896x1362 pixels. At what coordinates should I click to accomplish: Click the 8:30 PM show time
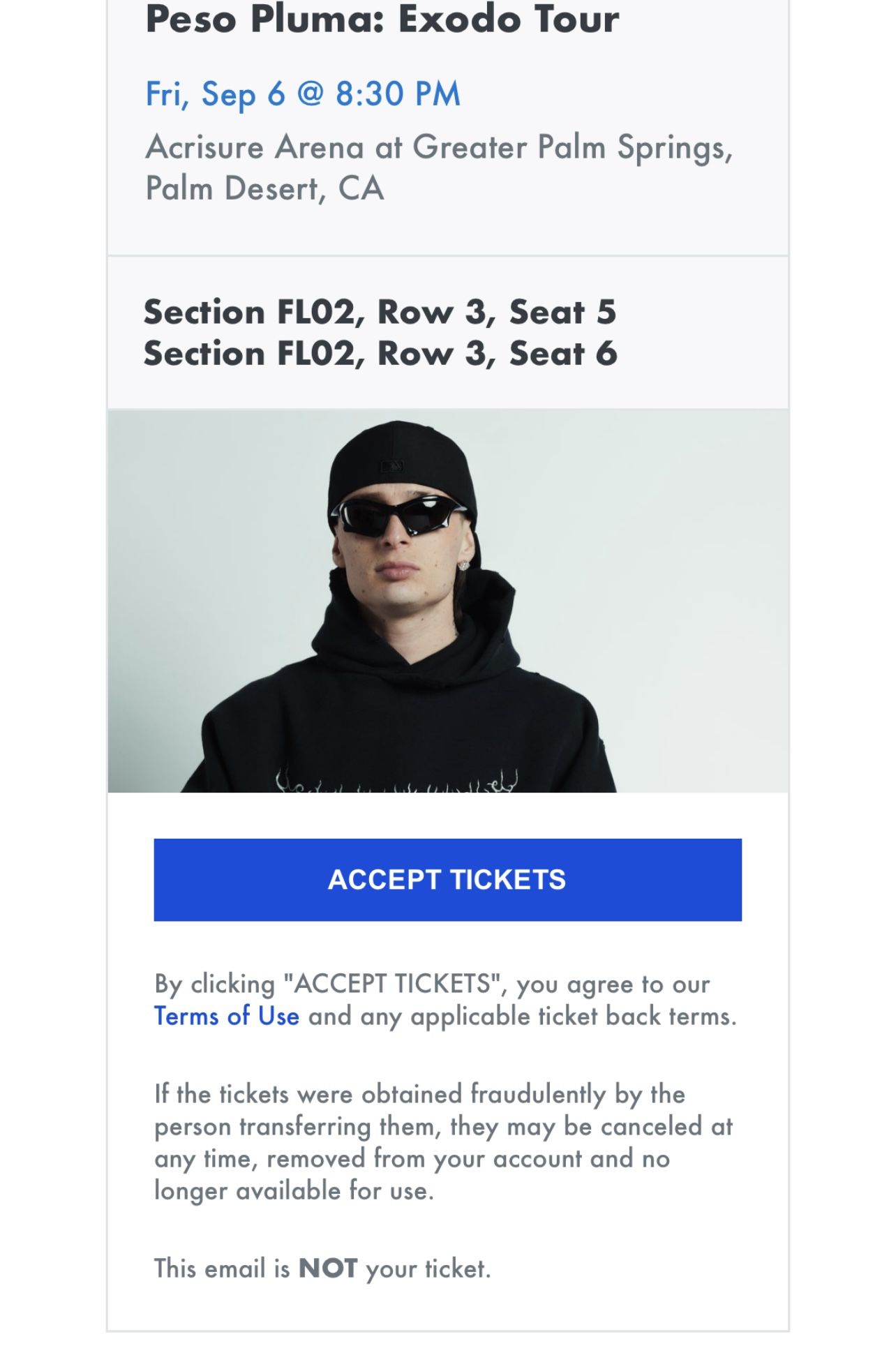[x=398, y=94]
